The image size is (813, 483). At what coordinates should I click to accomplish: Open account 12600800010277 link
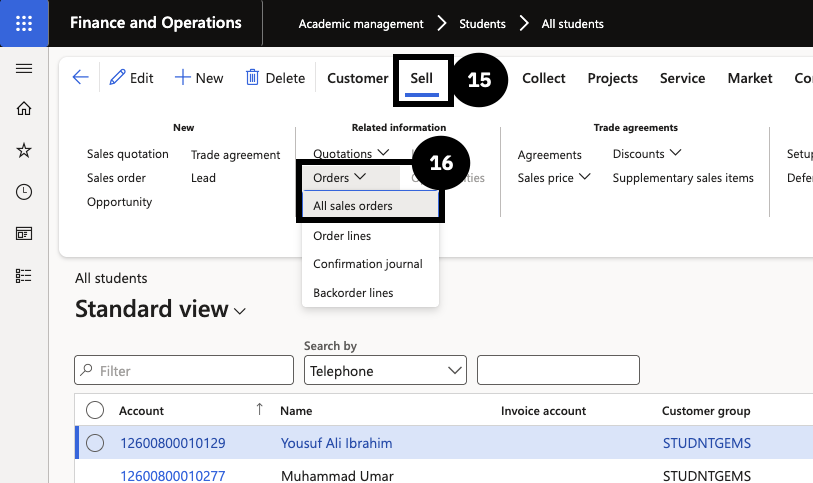click(173, 476)
